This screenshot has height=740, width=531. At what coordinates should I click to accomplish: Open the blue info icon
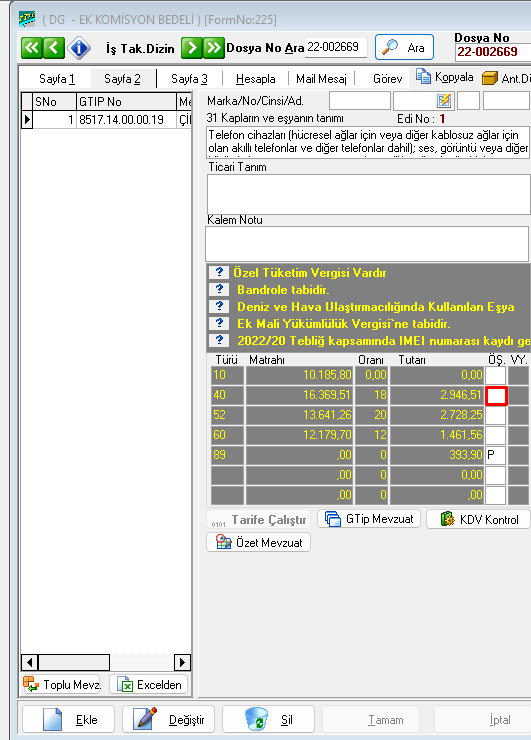tap(79, 48)
